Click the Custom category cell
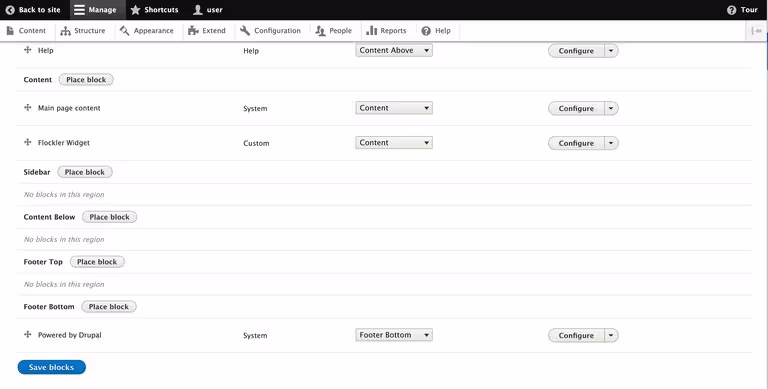This screenshot has width=768, height=389. pos(256,143)
